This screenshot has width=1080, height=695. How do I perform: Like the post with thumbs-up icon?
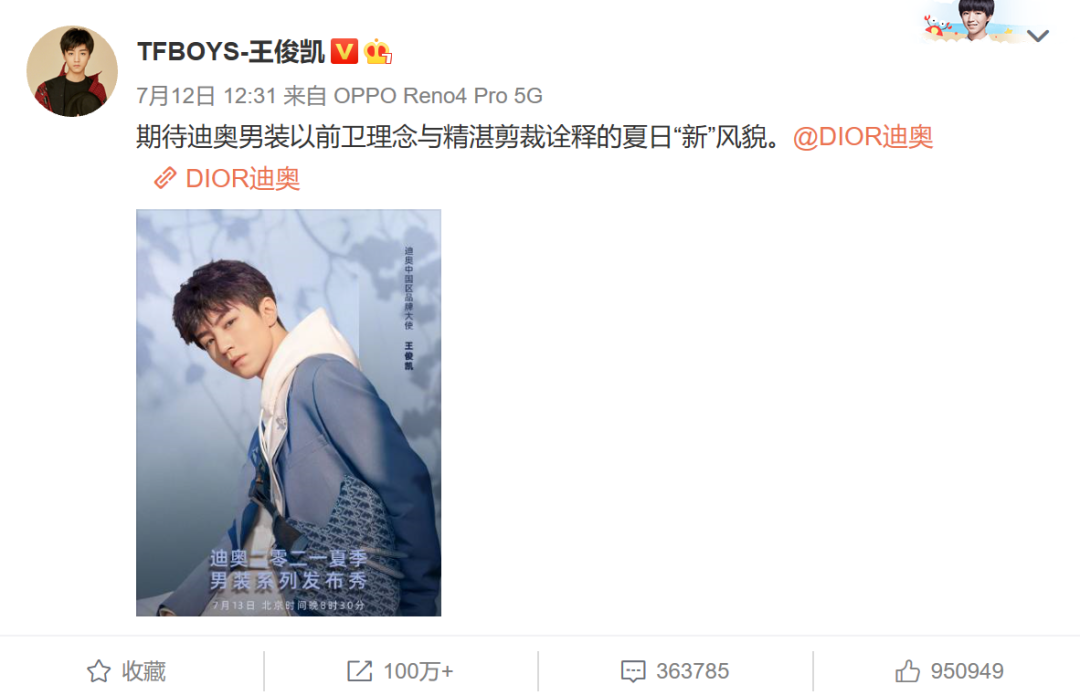tap(907, 670)
